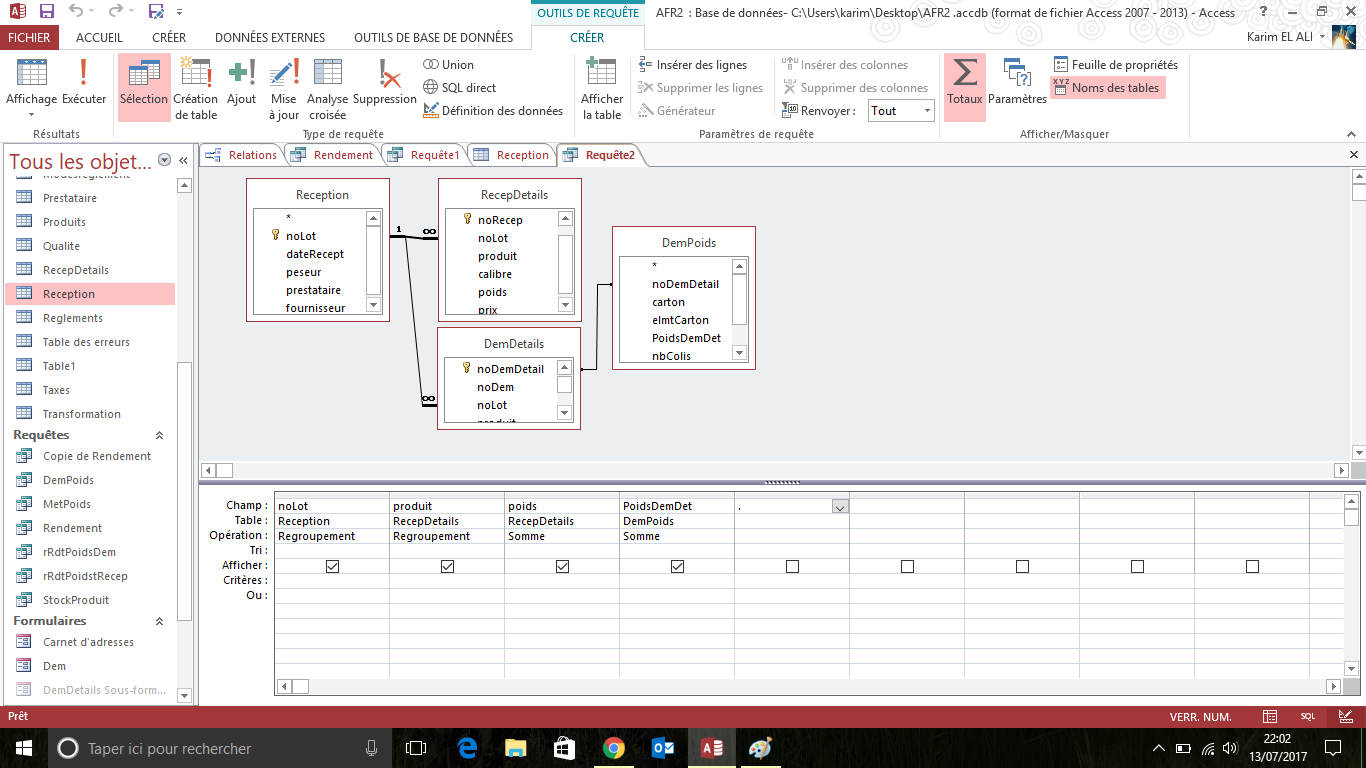1366x768 pixels.
Task: Select dateRecept field in Reception table
Action: [315, 254]
